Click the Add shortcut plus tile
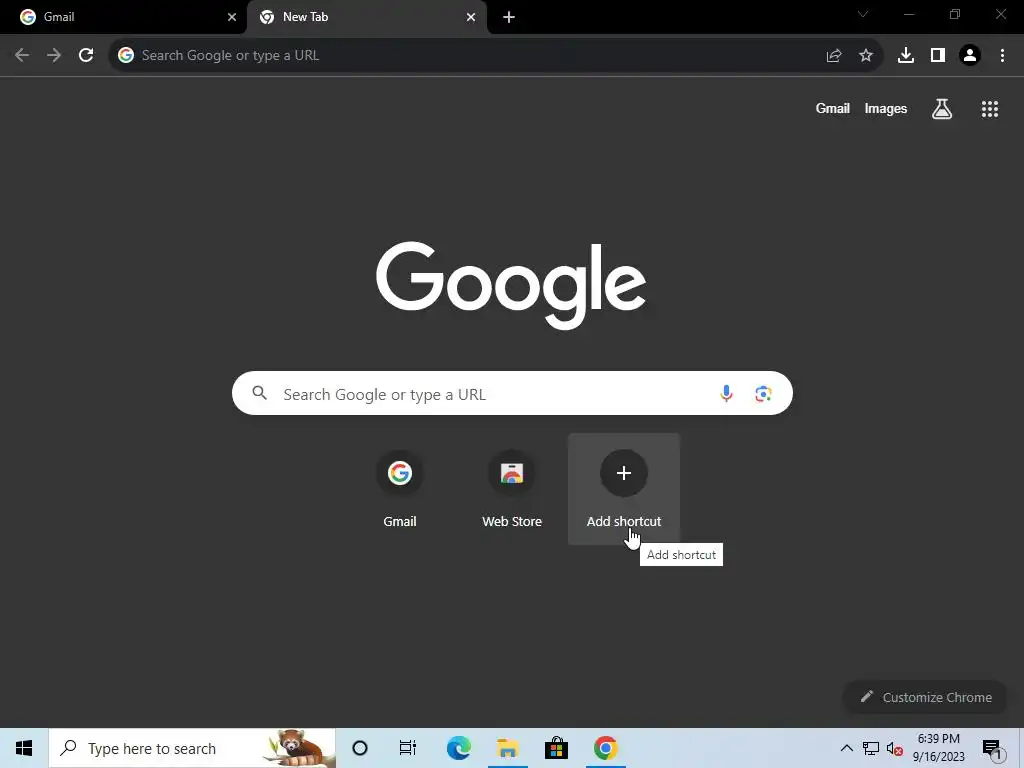1024x768 pixels. (624, 488)
